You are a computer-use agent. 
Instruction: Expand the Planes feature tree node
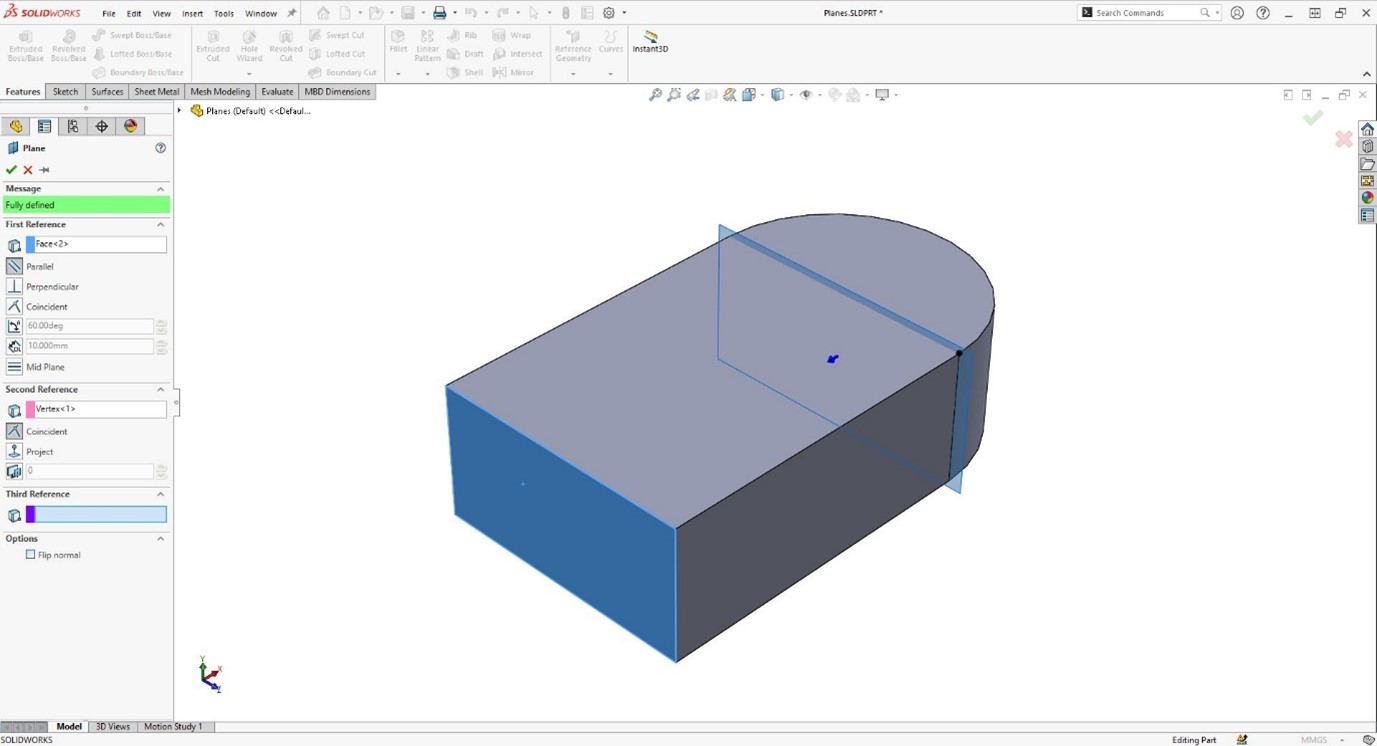pyautogui.click(x=178, y=111)
